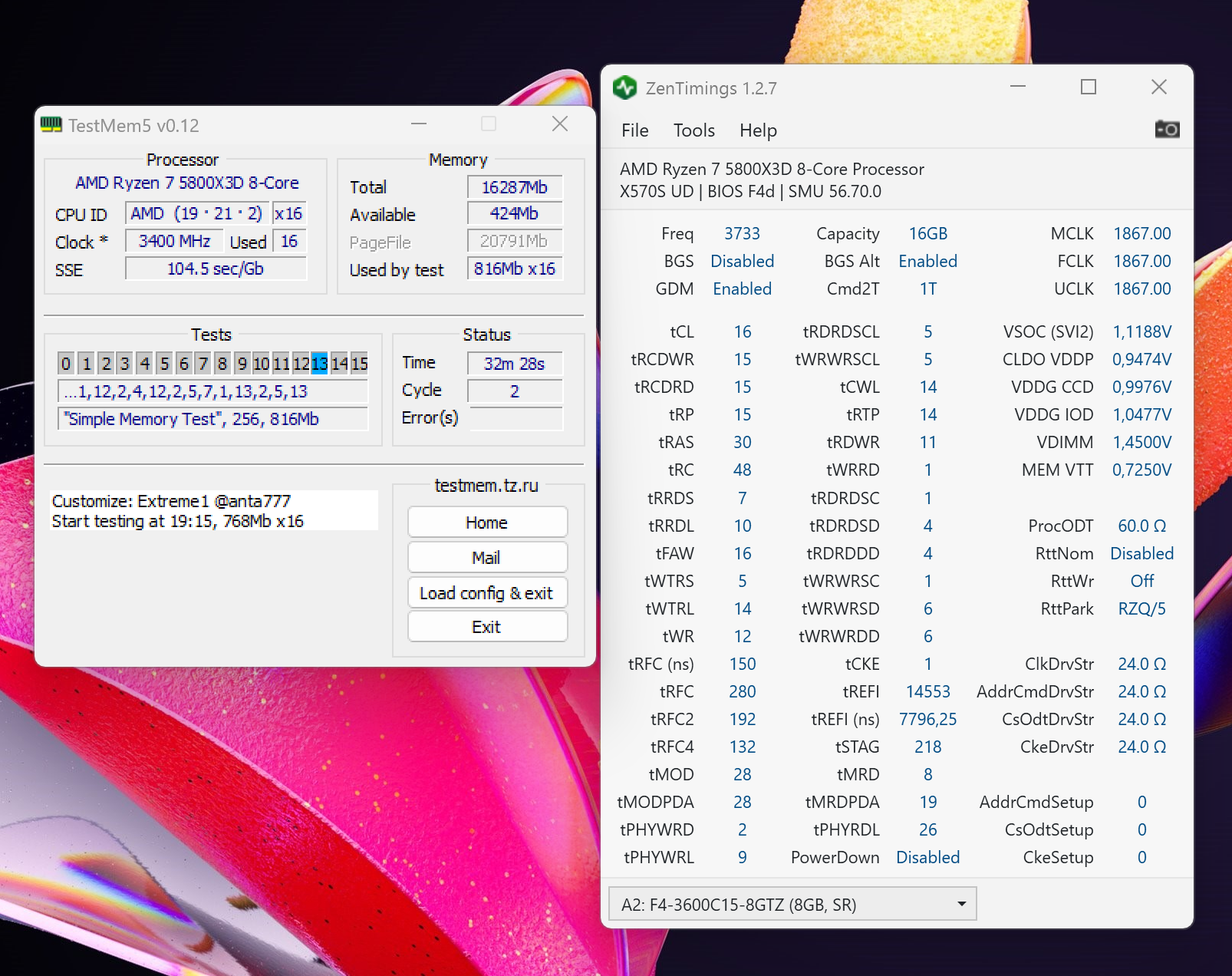The width and height of the screenshot is (1232, 976).
Task: Select highlighted test number 13 box
Action: [x=320, y=363]
